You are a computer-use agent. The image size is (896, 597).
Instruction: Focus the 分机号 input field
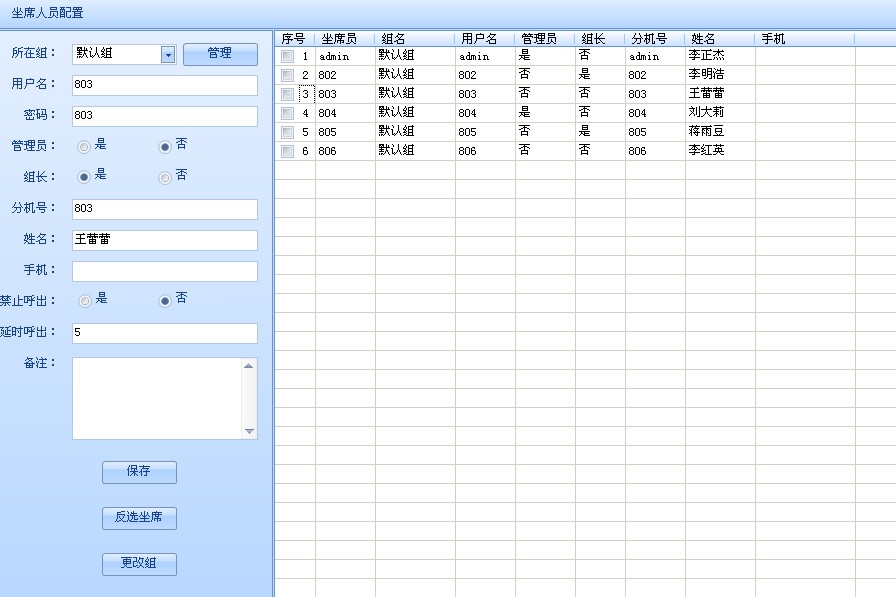[x=165, y=209]
